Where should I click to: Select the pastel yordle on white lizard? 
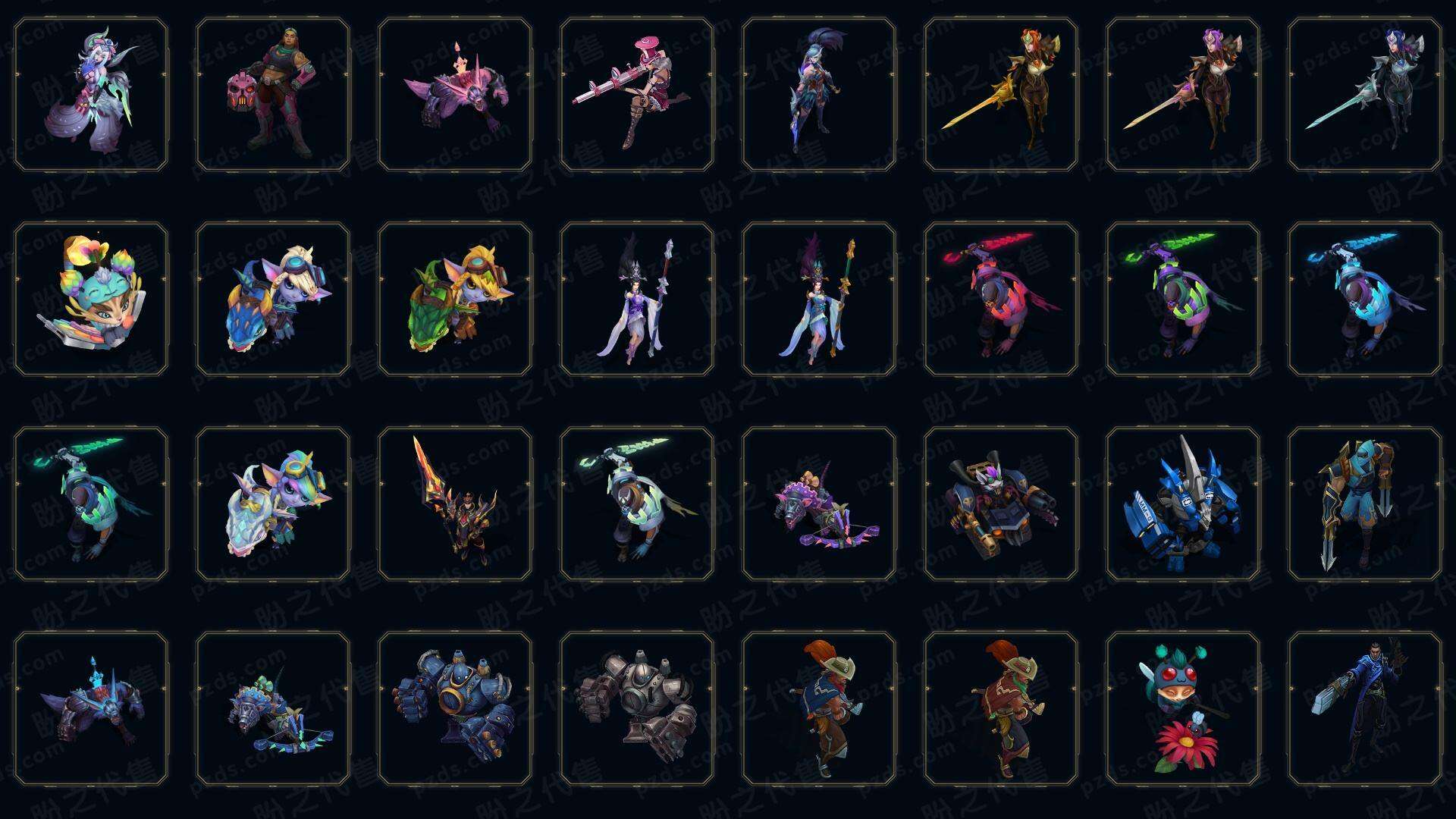(273, 504)
